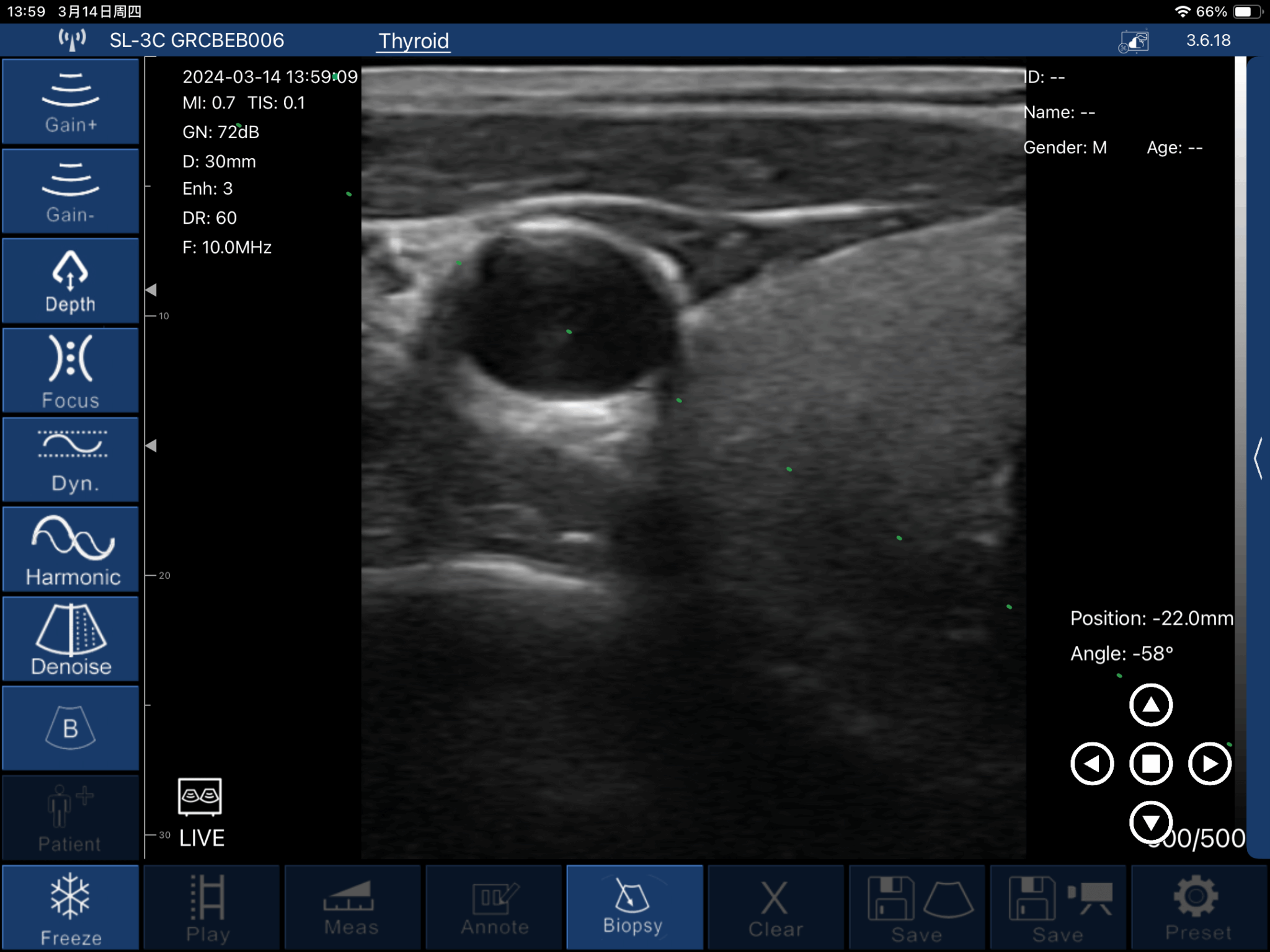Toggle the Biopsy guide line
Screen dimensions: 1270x952
(x=634, y=907)
